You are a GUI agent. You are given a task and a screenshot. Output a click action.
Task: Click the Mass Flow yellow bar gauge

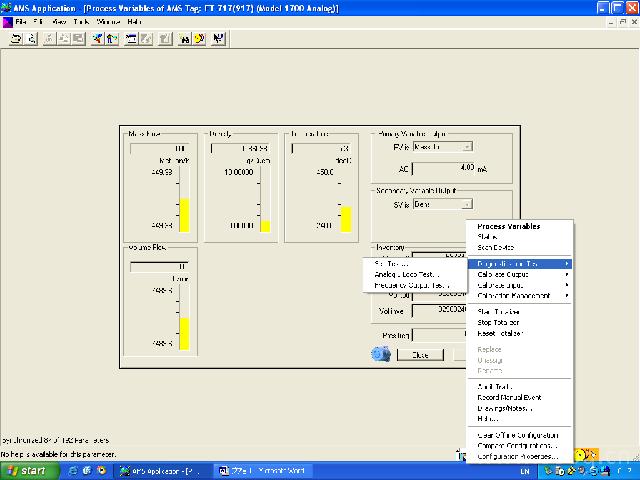tap(184, 214)
